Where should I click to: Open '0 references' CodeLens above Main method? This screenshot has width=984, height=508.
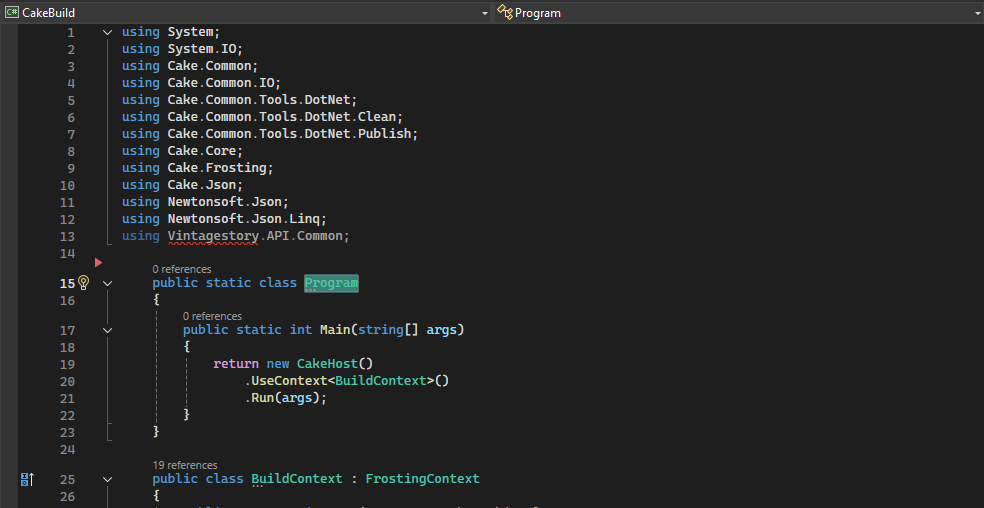[212, 316]
